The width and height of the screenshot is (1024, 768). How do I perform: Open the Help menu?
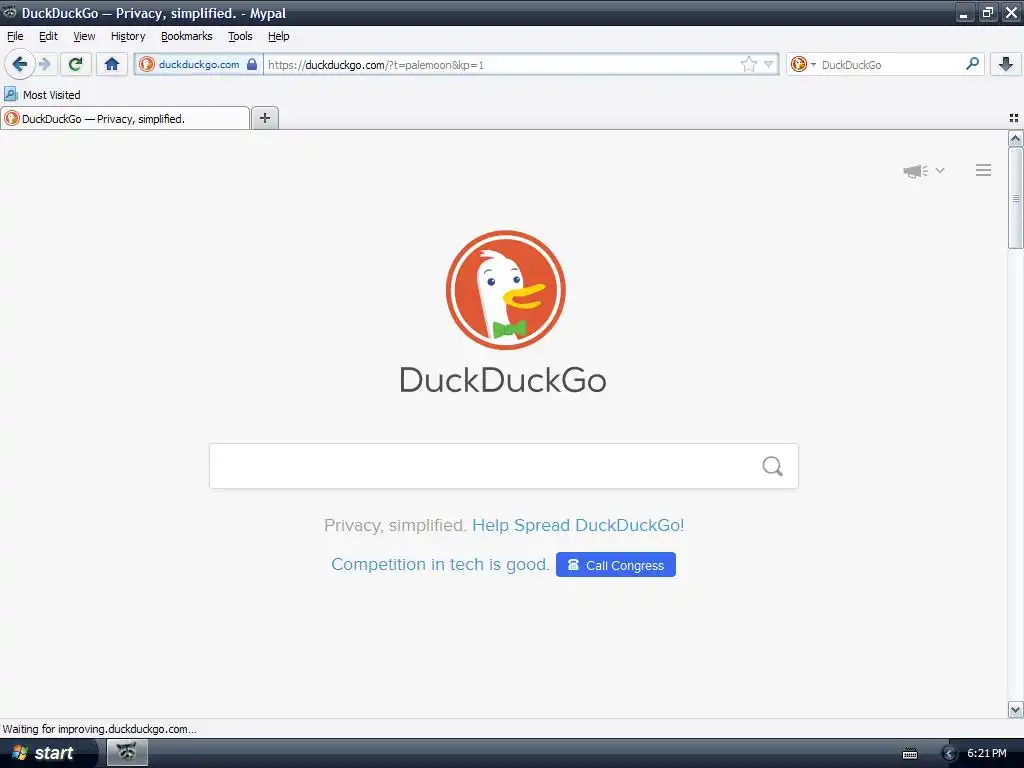tap(278, 37)
